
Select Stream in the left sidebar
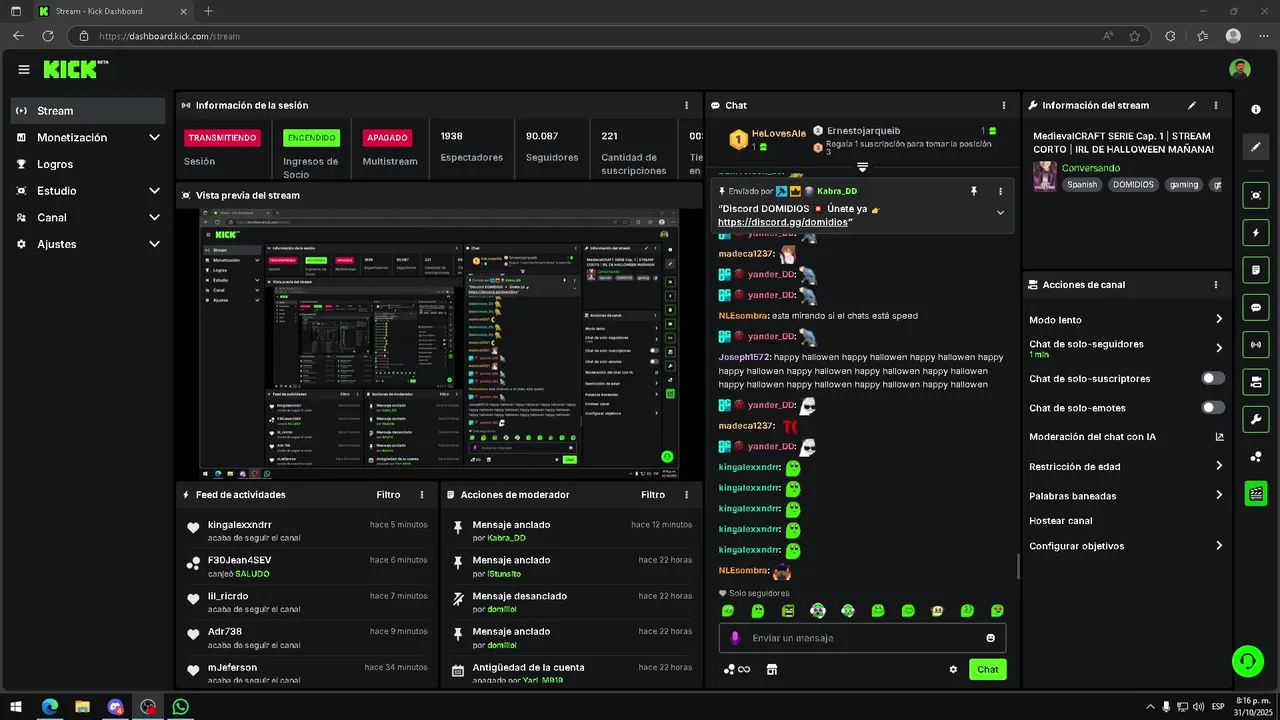pyautogui.click(x=88, y=111)
